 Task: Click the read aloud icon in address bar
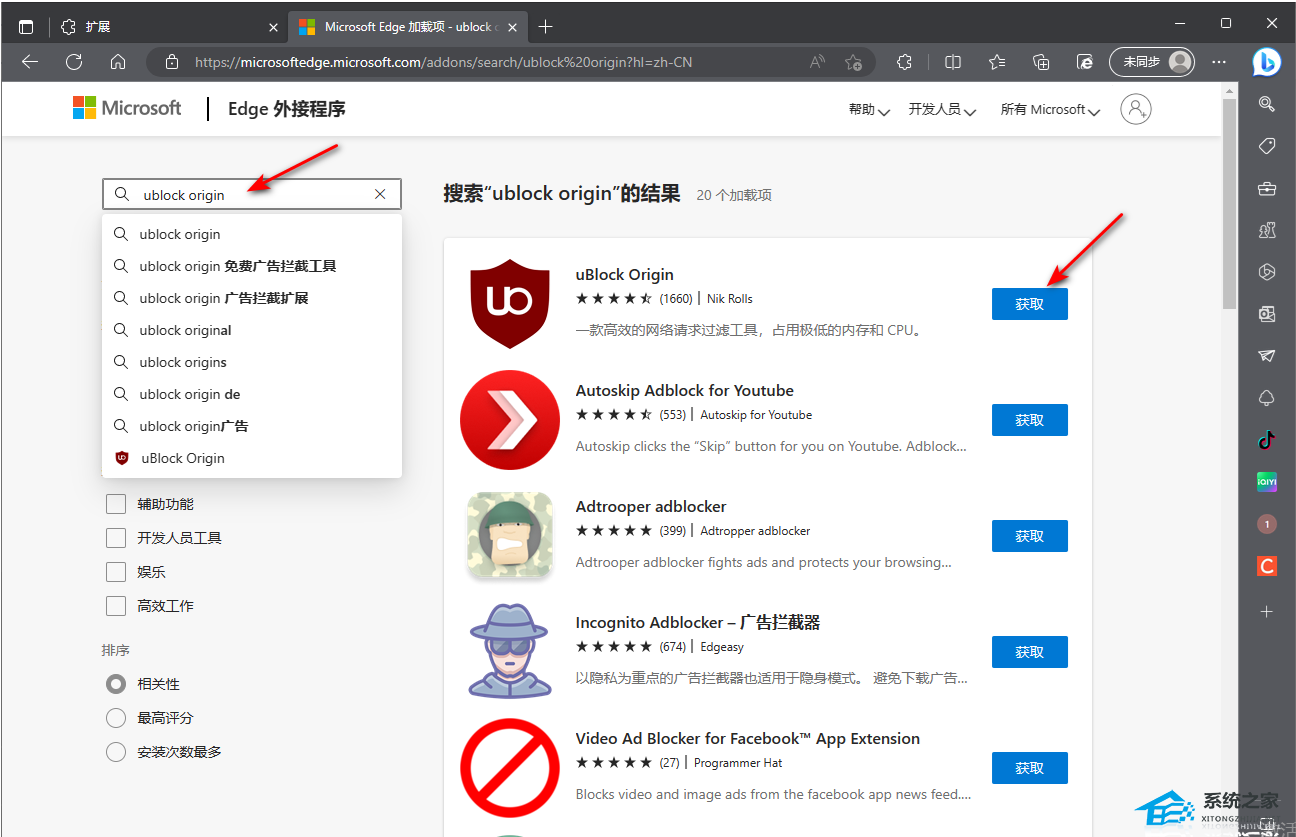(818, 62)
